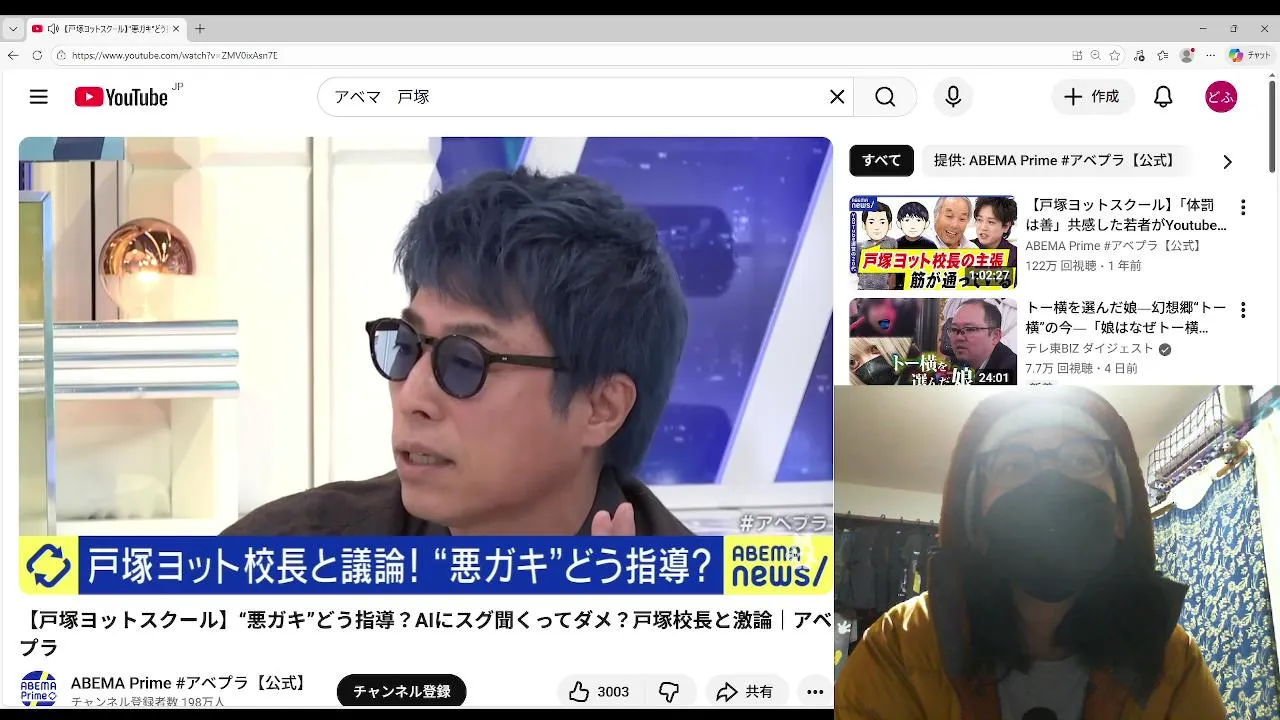The image size is (1280, 720).
Task: Open the favorites list icon
Action: point(1163,55)
